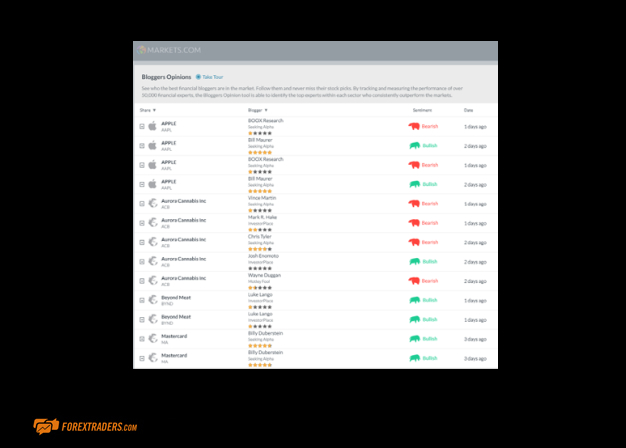Image resolution: width=626 pixels, height=448 pixels.
Task: Open blogger Wayne Duggan
Action: [264, 275]
